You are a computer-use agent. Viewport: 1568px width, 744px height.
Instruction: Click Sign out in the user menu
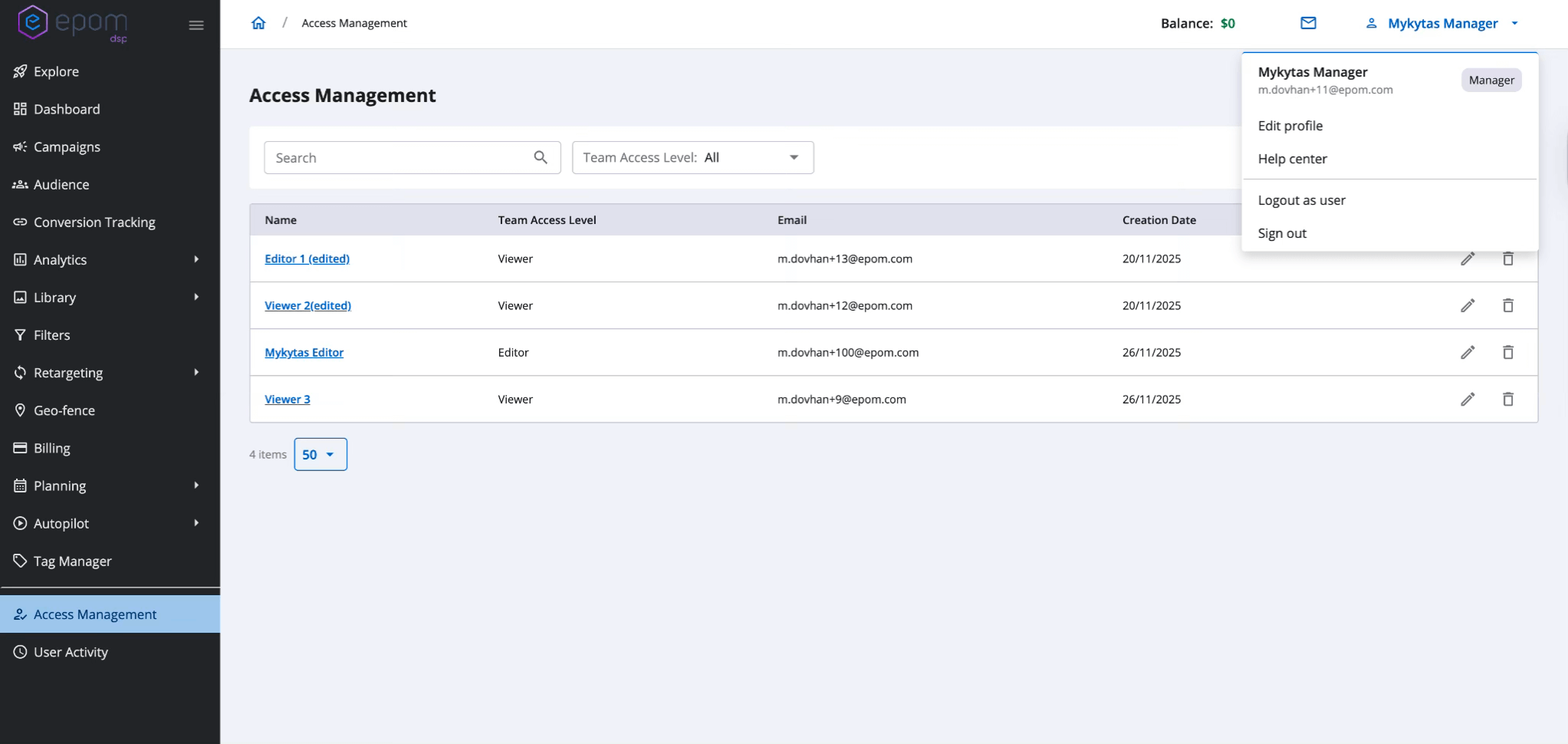click(1282, 233)
